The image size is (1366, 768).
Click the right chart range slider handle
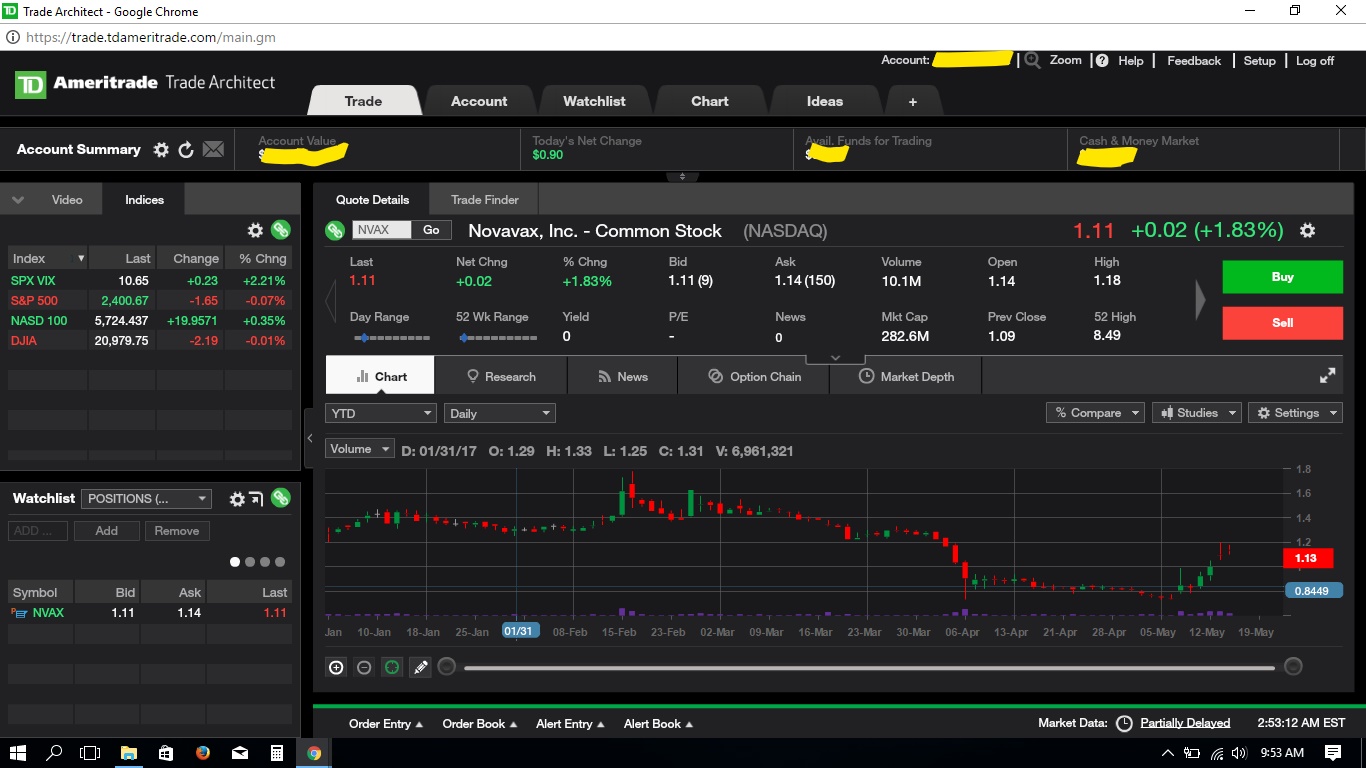[x=1293, y=667]
